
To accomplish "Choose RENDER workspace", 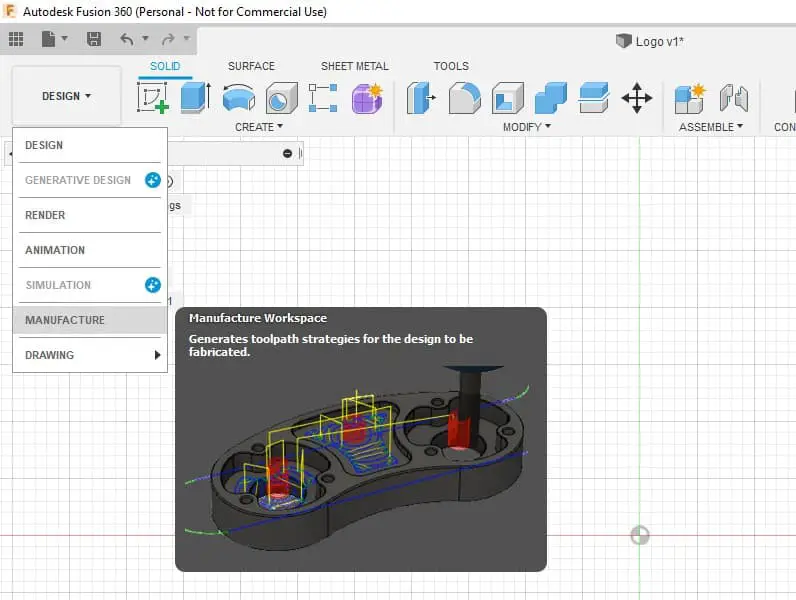I will point(89,215).
